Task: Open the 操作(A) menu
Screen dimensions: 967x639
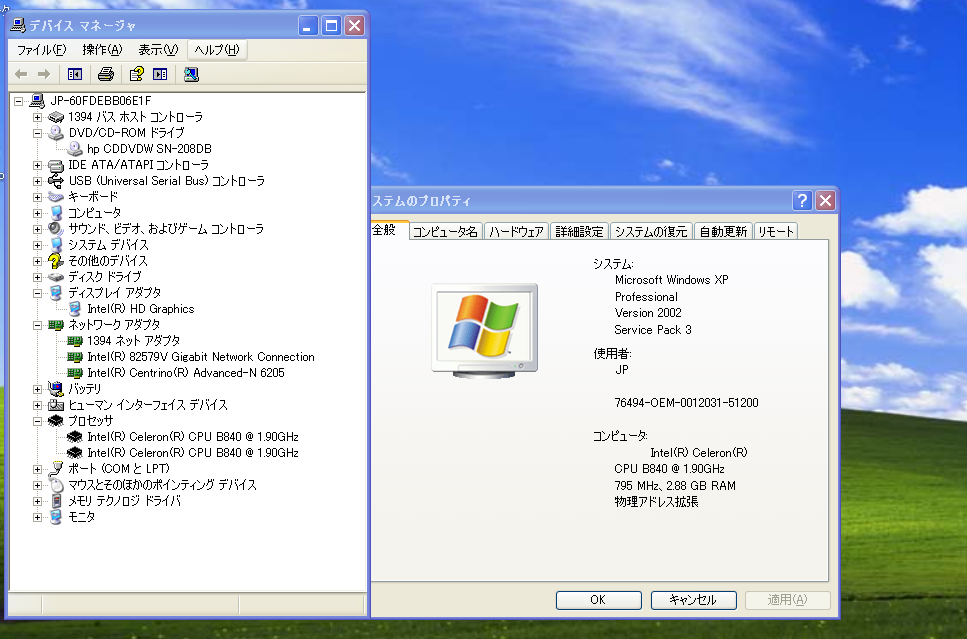Action: coord(102,50)
